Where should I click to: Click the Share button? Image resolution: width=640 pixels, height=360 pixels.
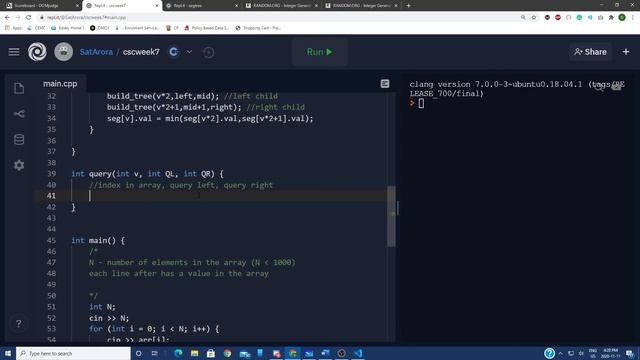pyautogui.click(x=590, y=52)
